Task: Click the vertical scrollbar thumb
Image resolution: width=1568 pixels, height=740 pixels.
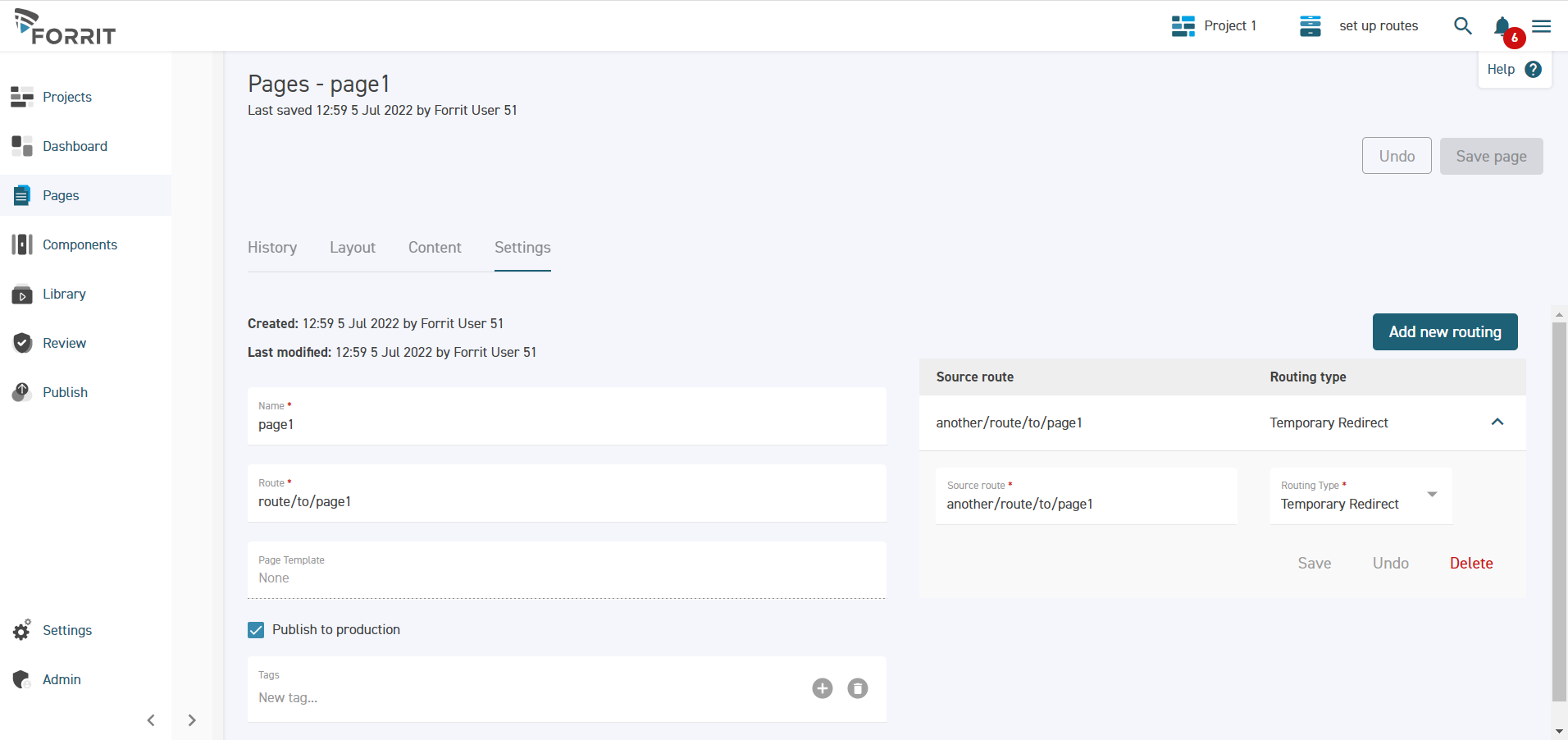Action: tap(1559, 512)
